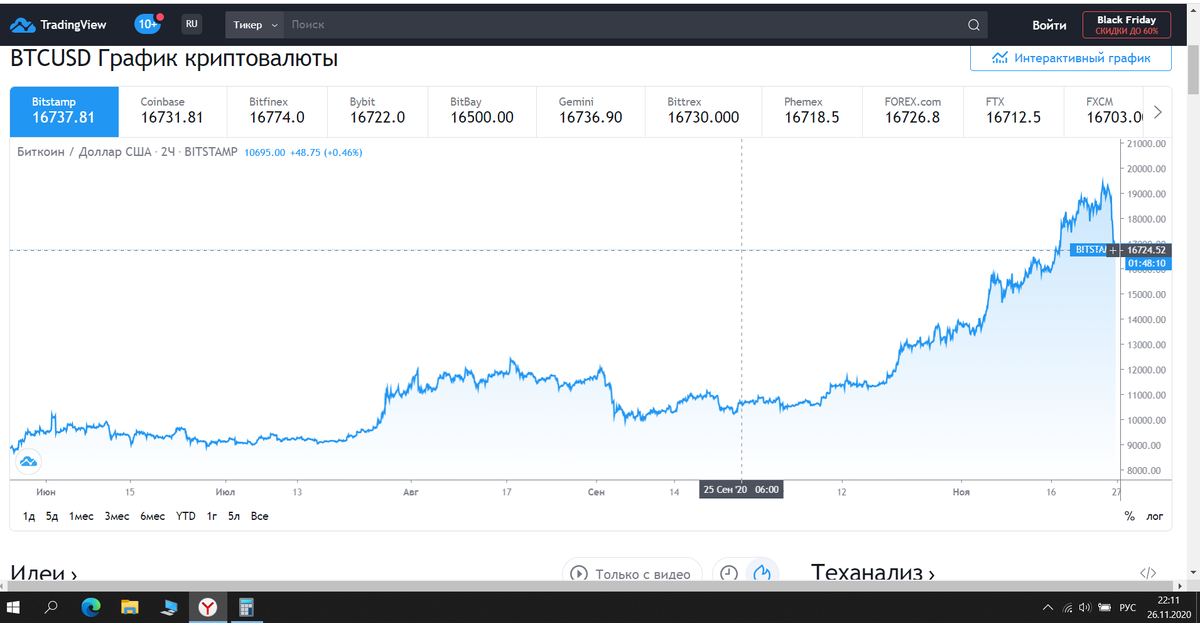
Task: Select the BitBay exchange tab
Action: [482, 111]
